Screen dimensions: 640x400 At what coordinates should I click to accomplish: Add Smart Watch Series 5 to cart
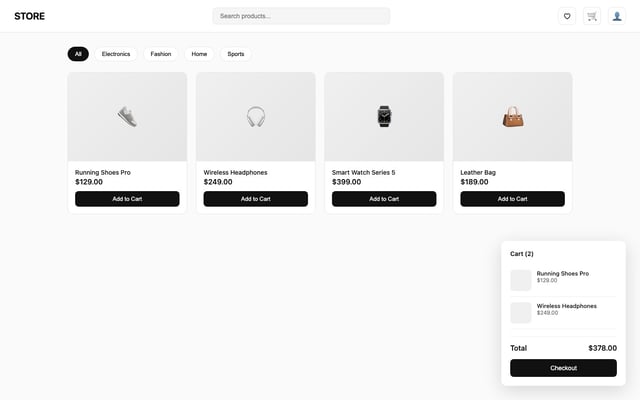click(384, 199)
